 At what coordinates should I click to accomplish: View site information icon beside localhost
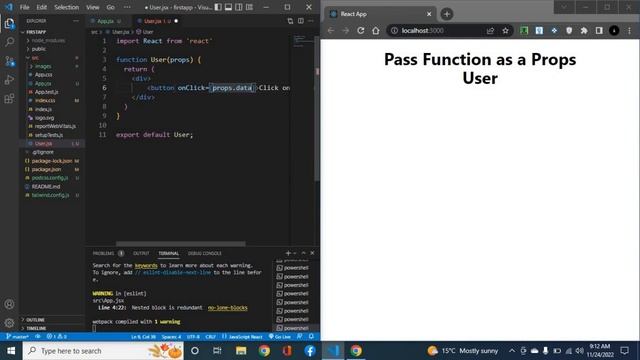click(x=394, y=31)
